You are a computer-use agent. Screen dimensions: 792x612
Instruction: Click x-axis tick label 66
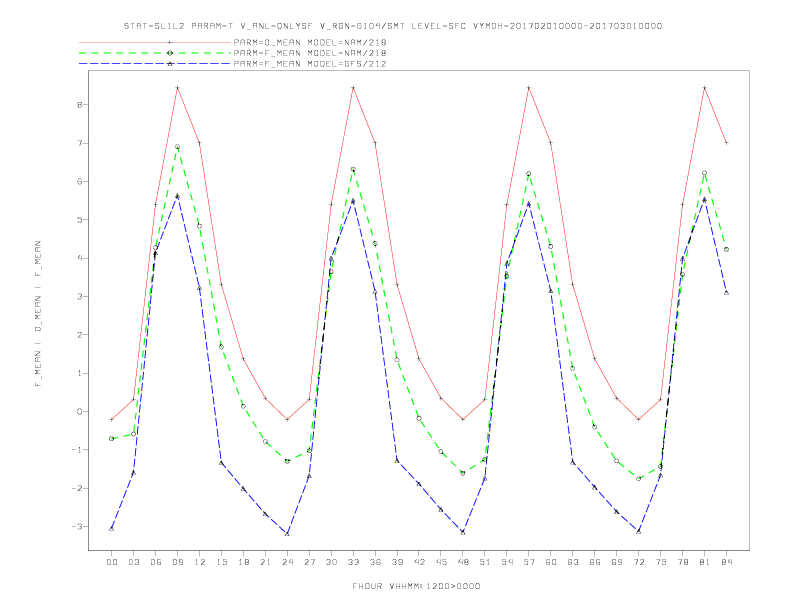coord(595,562)
